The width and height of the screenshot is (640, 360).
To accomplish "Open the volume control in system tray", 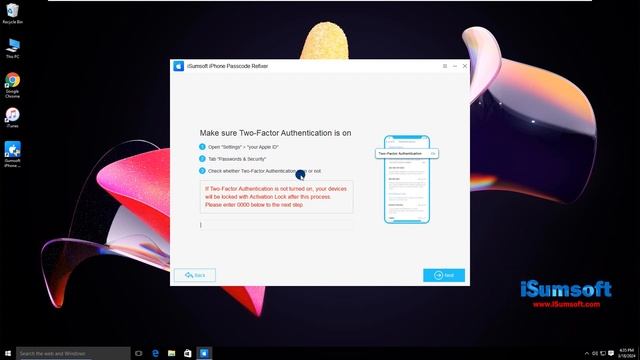I will click(595, 353).
